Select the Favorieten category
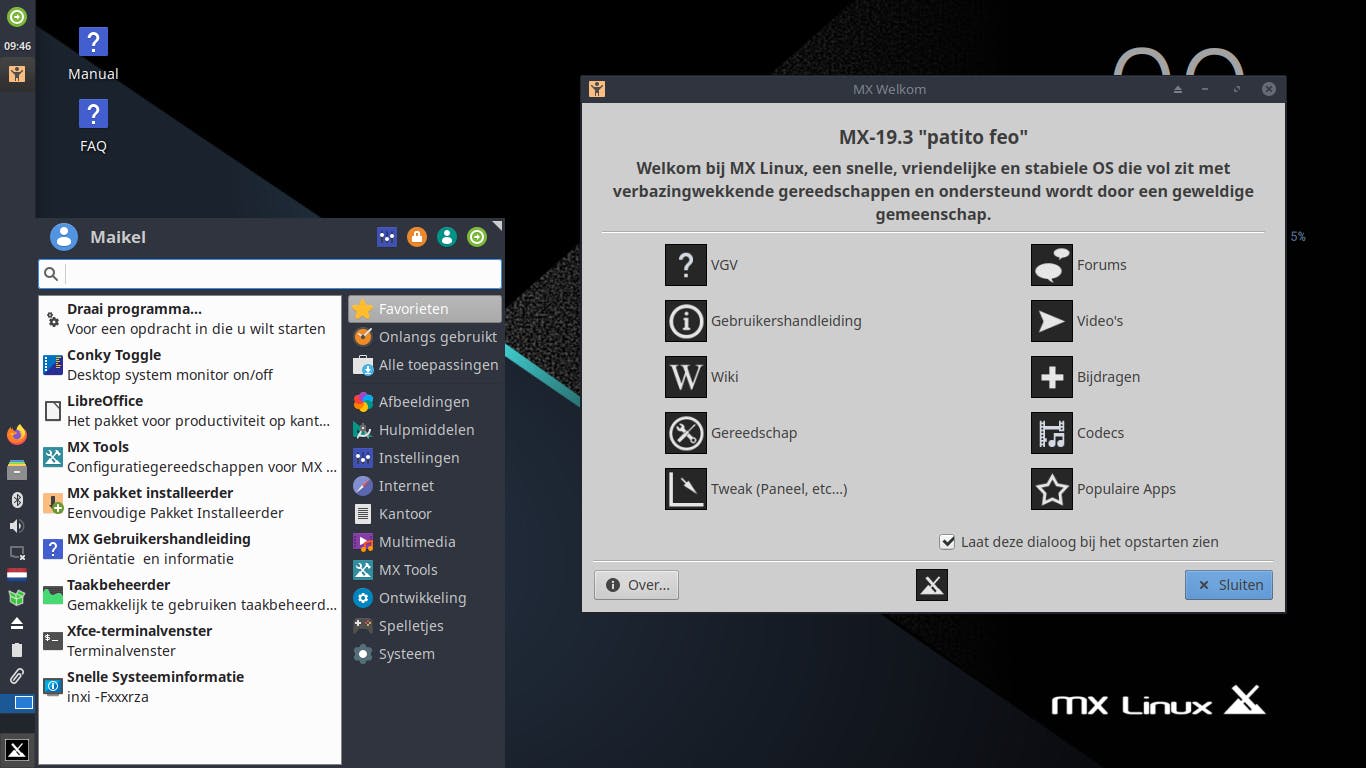Image resolution: width=1366 pixels, height=768 pixels. [x=425, y=309]
